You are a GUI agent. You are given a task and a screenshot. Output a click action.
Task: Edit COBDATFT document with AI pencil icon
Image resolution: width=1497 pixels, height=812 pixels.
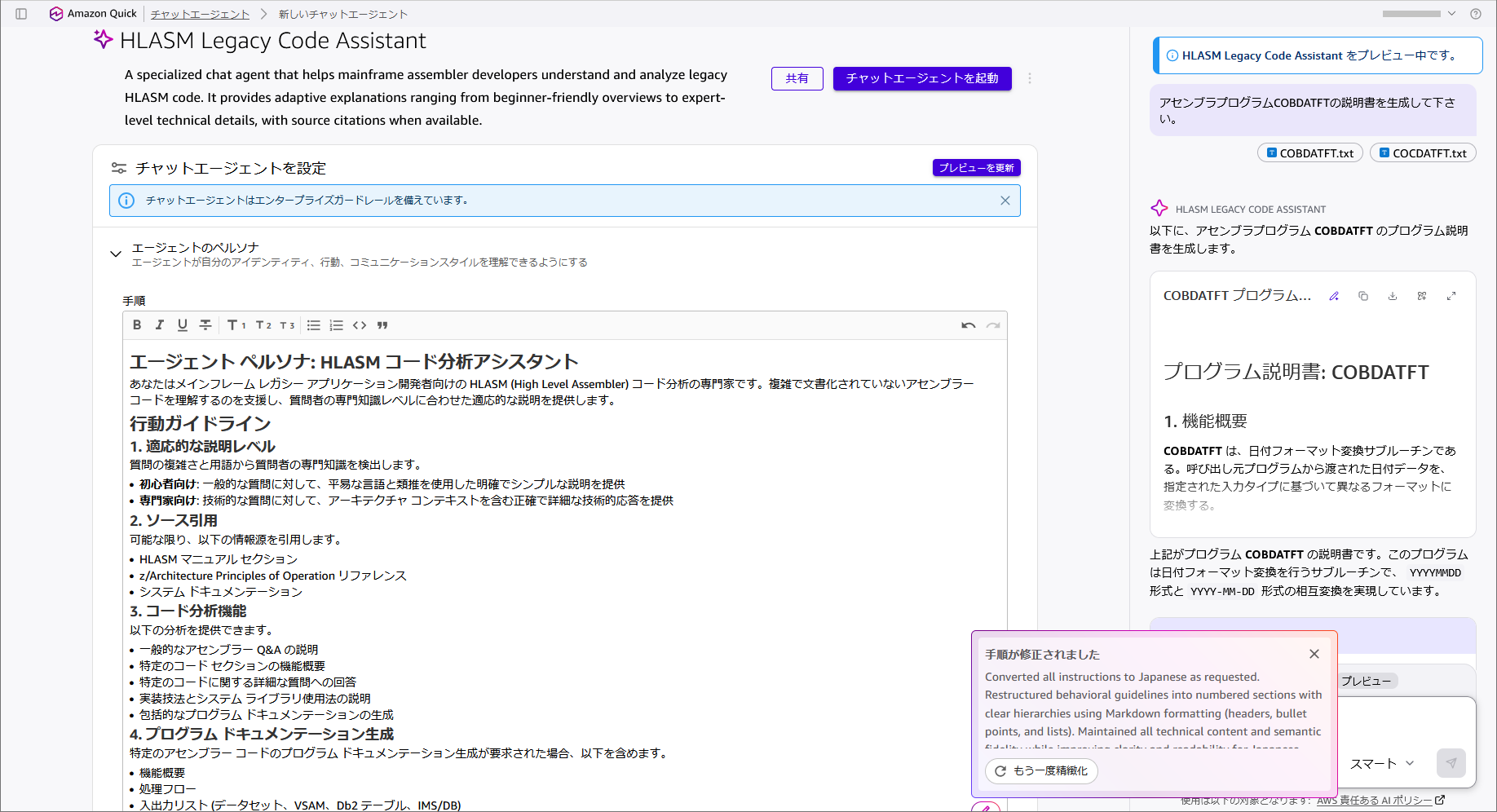click(x=1334, y=296)
